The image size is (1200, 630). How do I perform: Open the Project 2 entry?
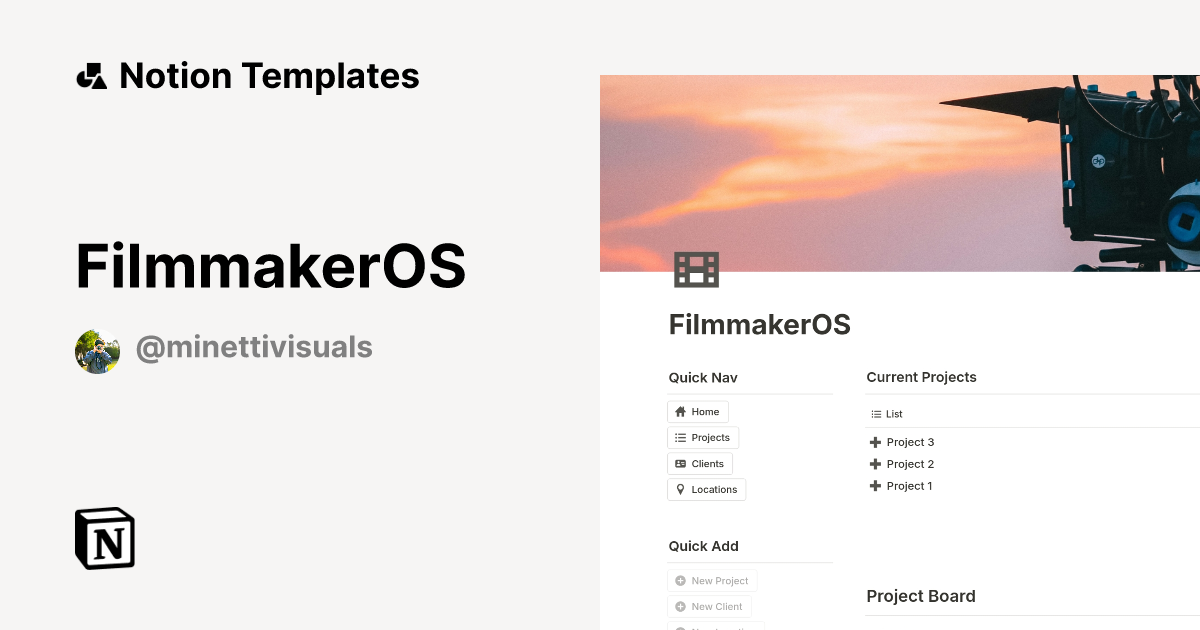[x=909, y=463]
